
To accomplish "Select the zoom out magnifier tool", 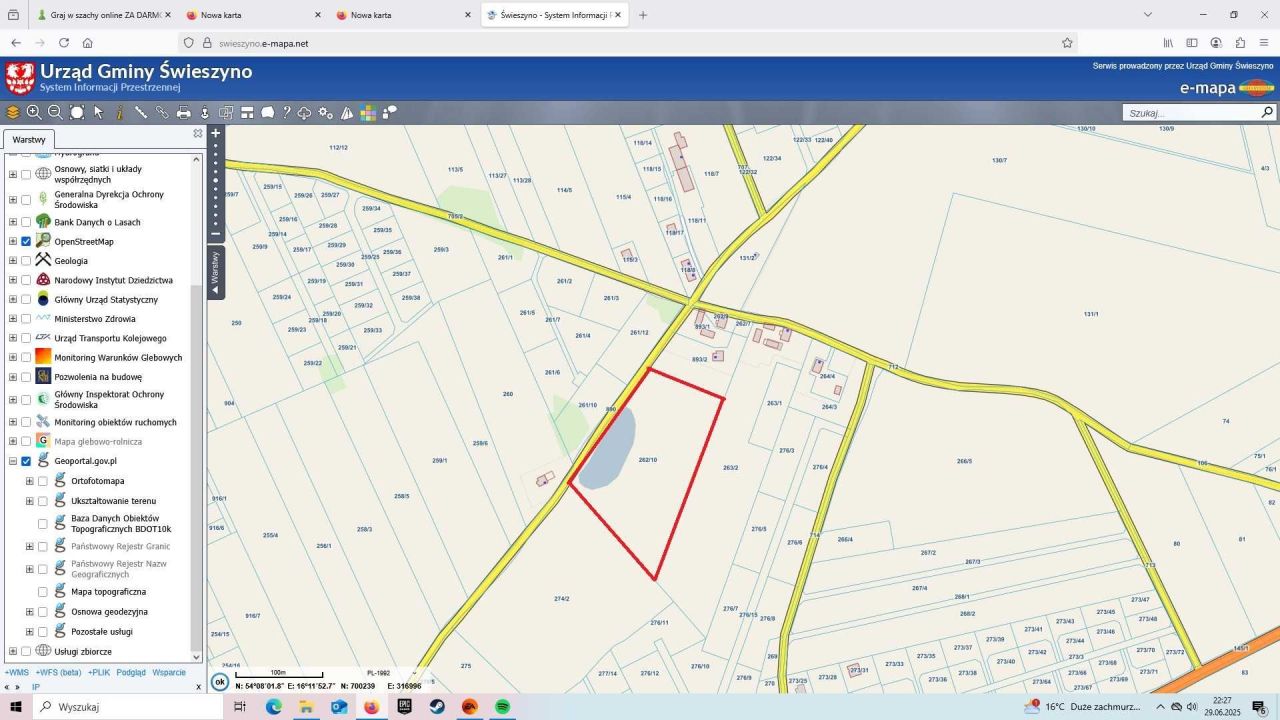I will click(55, 113).
